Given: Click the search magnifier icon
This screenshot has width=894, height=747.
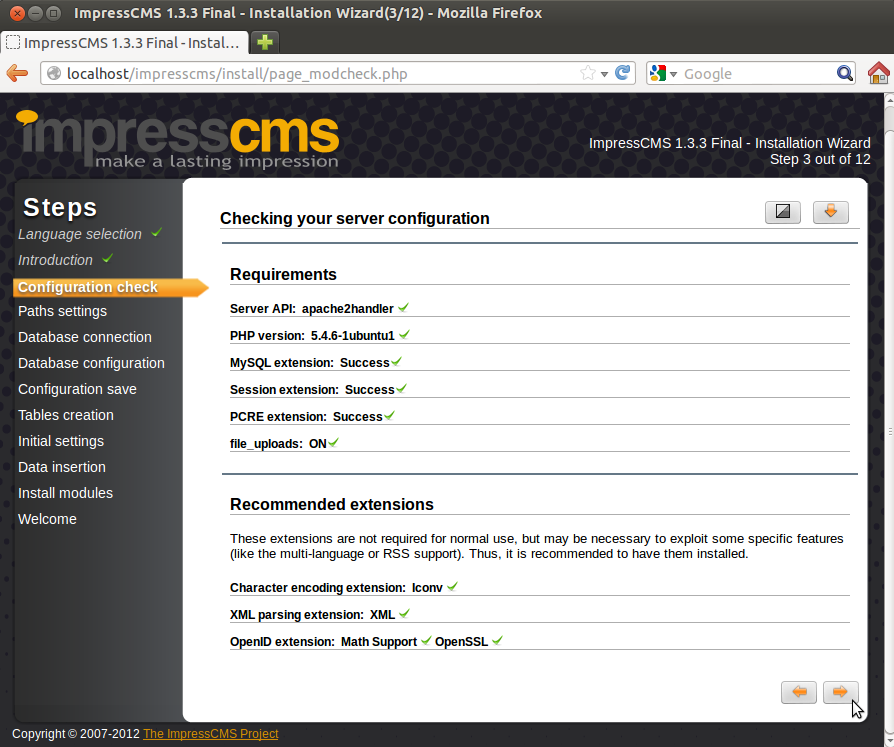Looking at the screenshot, I should click(845, 73).
